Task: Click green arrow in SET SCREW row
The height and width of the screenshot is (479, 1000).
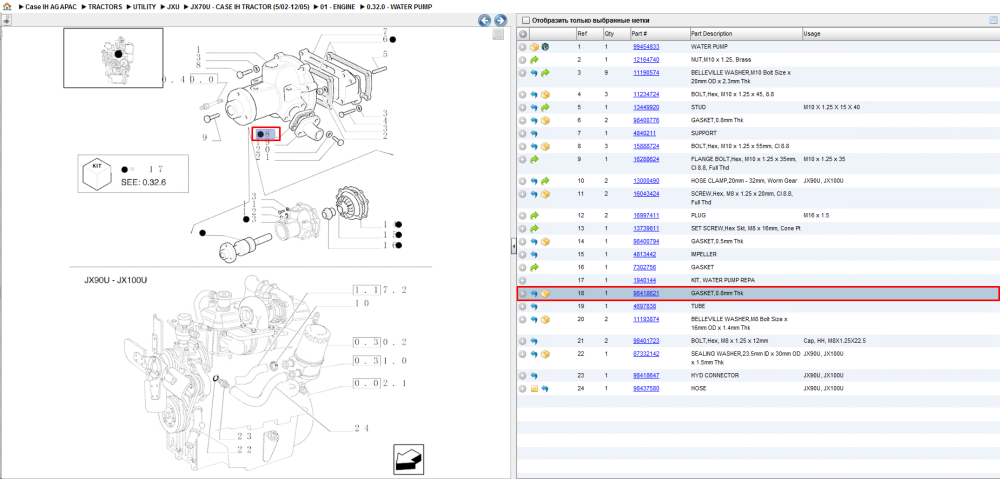Action: coord(534,228)
